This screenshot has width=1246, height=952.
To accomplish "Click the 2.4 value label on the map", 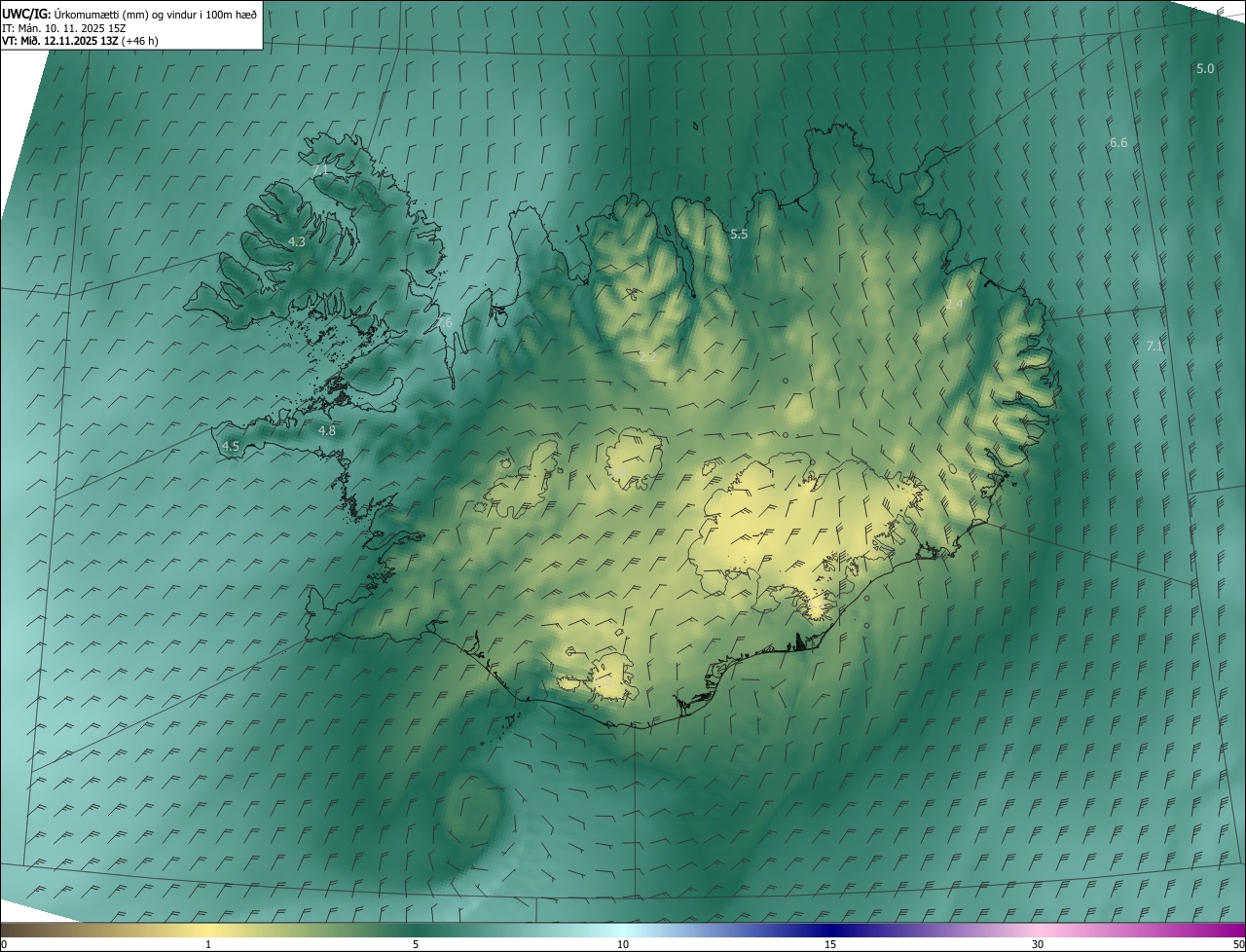I will point(954,305).
